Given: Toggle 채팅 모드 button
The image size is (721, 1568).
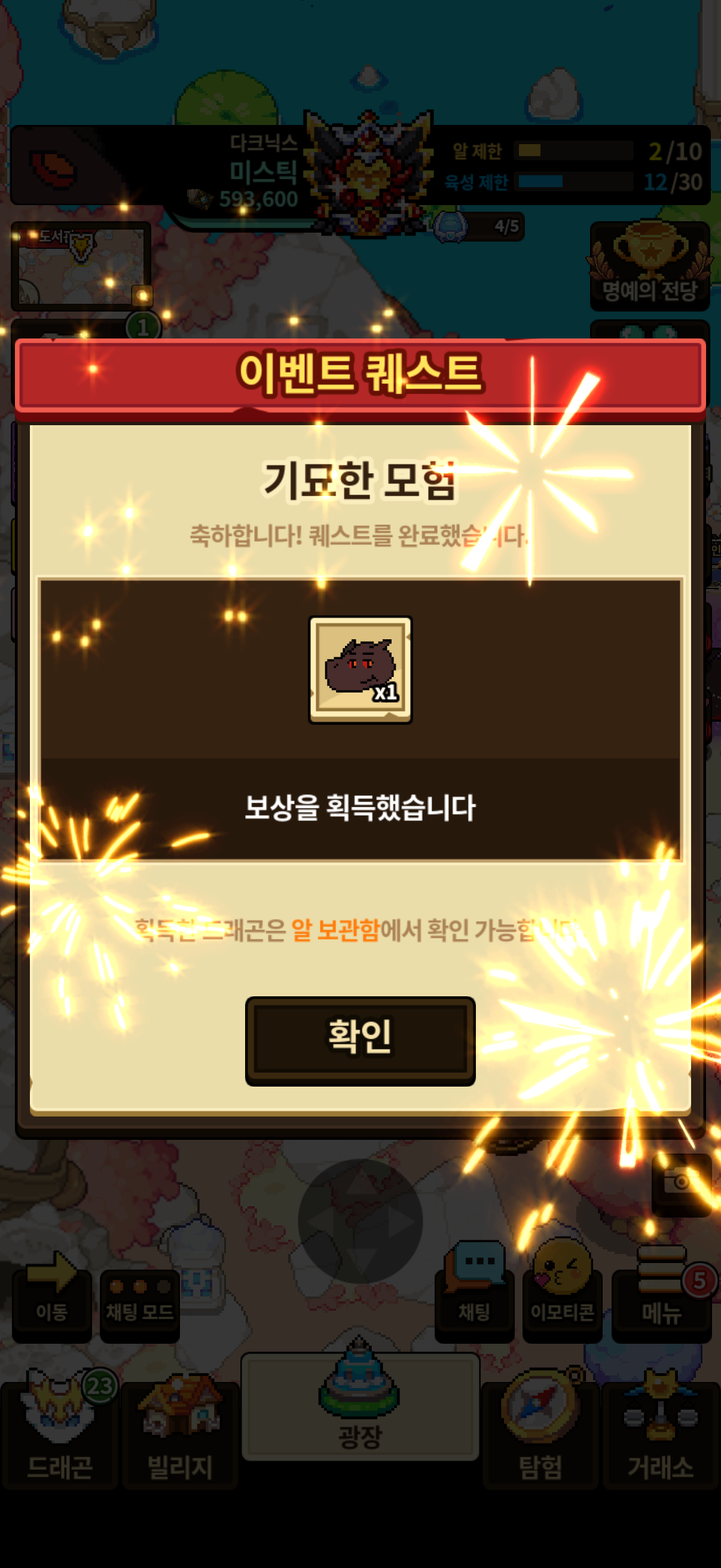Looking at the screenshot, I should pos(139,1305).
